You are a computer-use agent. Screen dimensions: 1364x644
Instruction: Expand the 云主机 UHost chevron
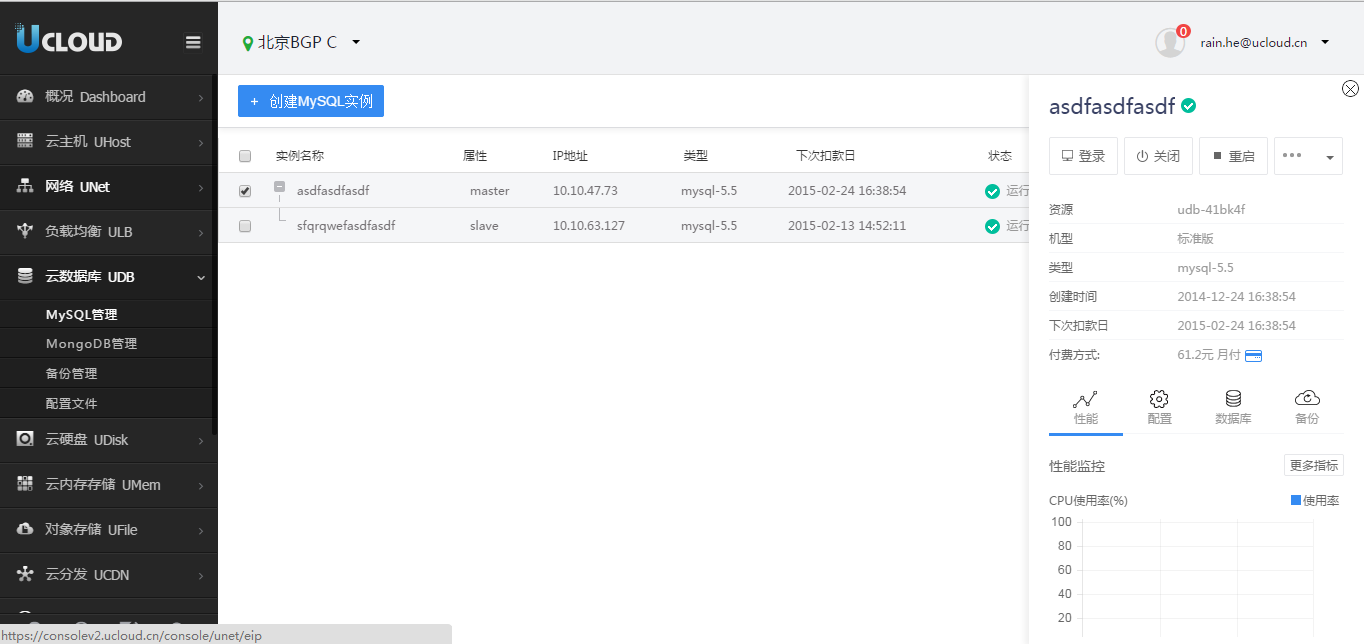coord(201,142)
